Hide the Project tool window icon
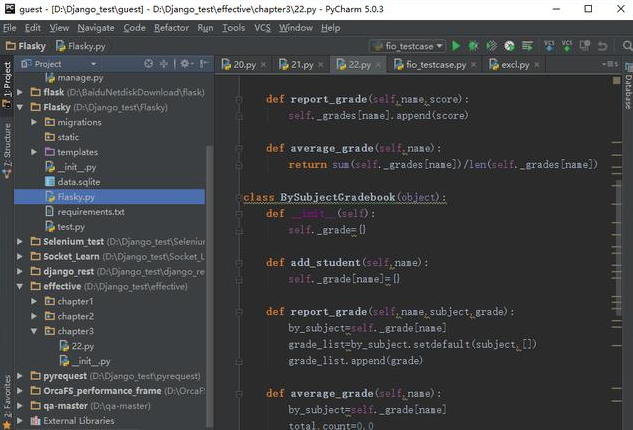Image resolution: width=633 pixels, height=430 pixels. coord(204,64)
